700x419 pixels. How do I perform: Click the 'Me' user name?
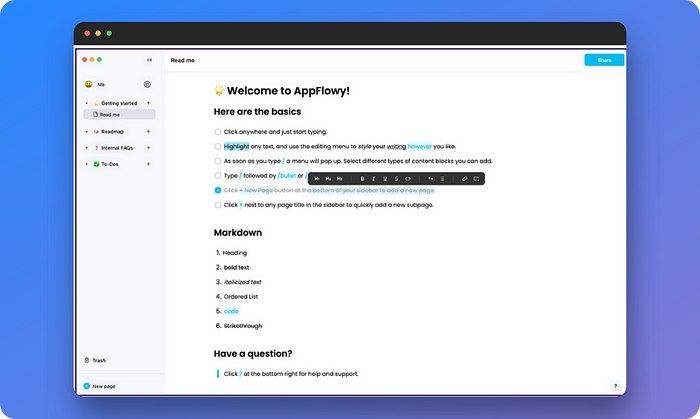tap(101, 84)
